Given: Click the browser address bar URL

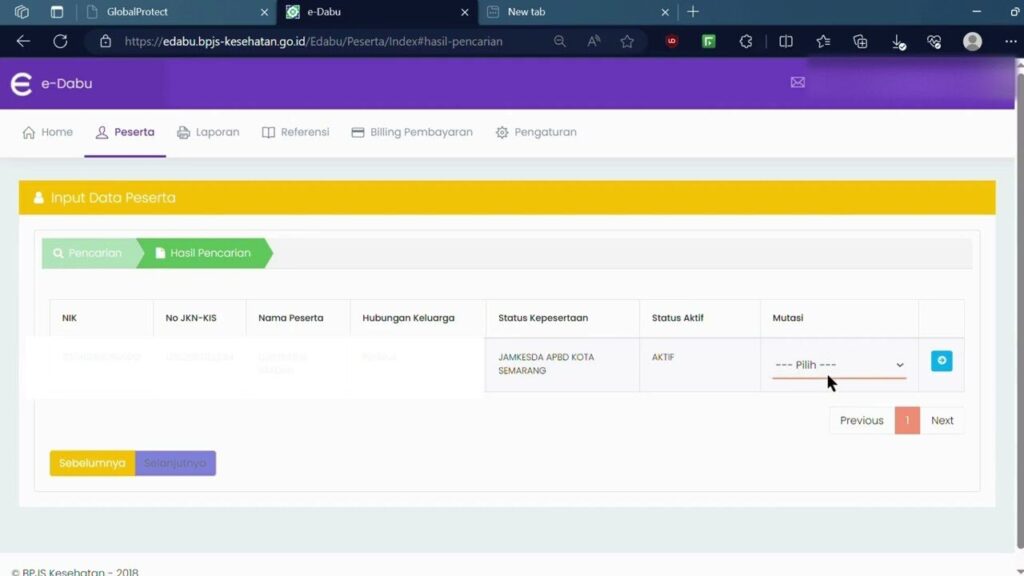Looking at the screenshot, I should click(x=313, y=42).
